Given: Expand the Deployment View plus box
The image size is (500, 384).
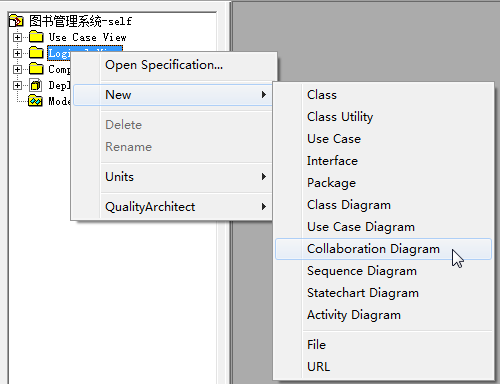Looking at the screenshot, I should click(17, 85).
